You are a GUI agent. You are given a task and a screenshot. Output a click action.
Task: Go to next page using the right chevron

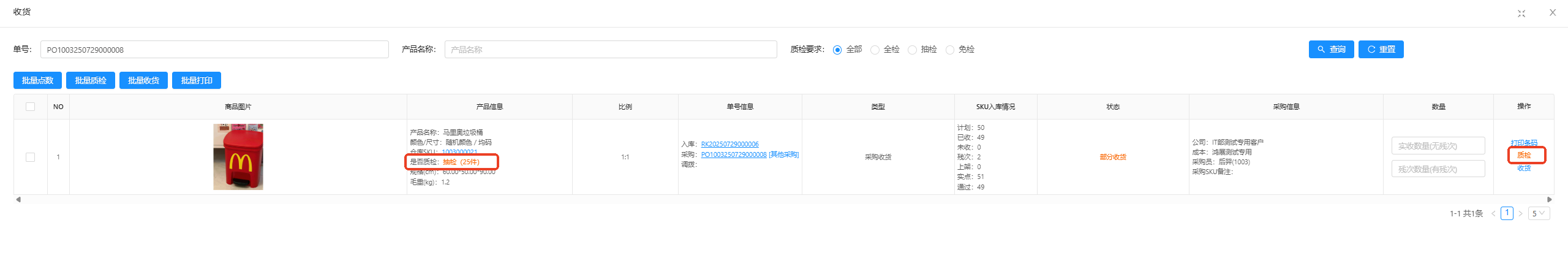point(1520,213)
